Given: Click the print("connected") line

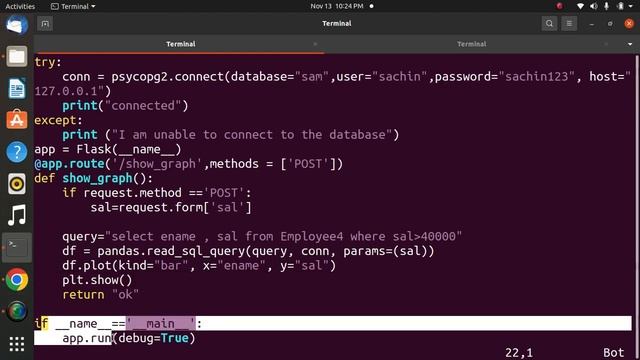Looking at the screenshot, I should tap(125, 106).
